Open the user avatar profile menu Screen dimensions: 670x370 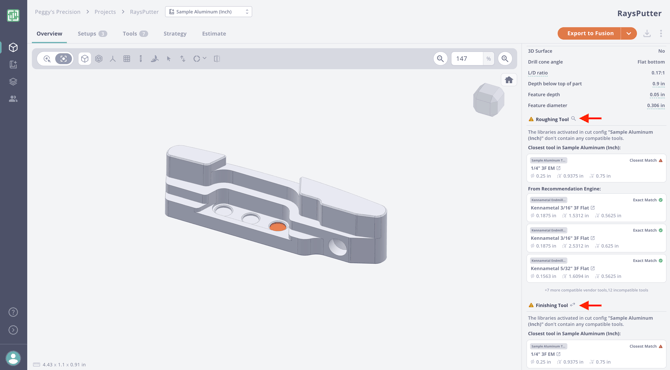(13, 358)
